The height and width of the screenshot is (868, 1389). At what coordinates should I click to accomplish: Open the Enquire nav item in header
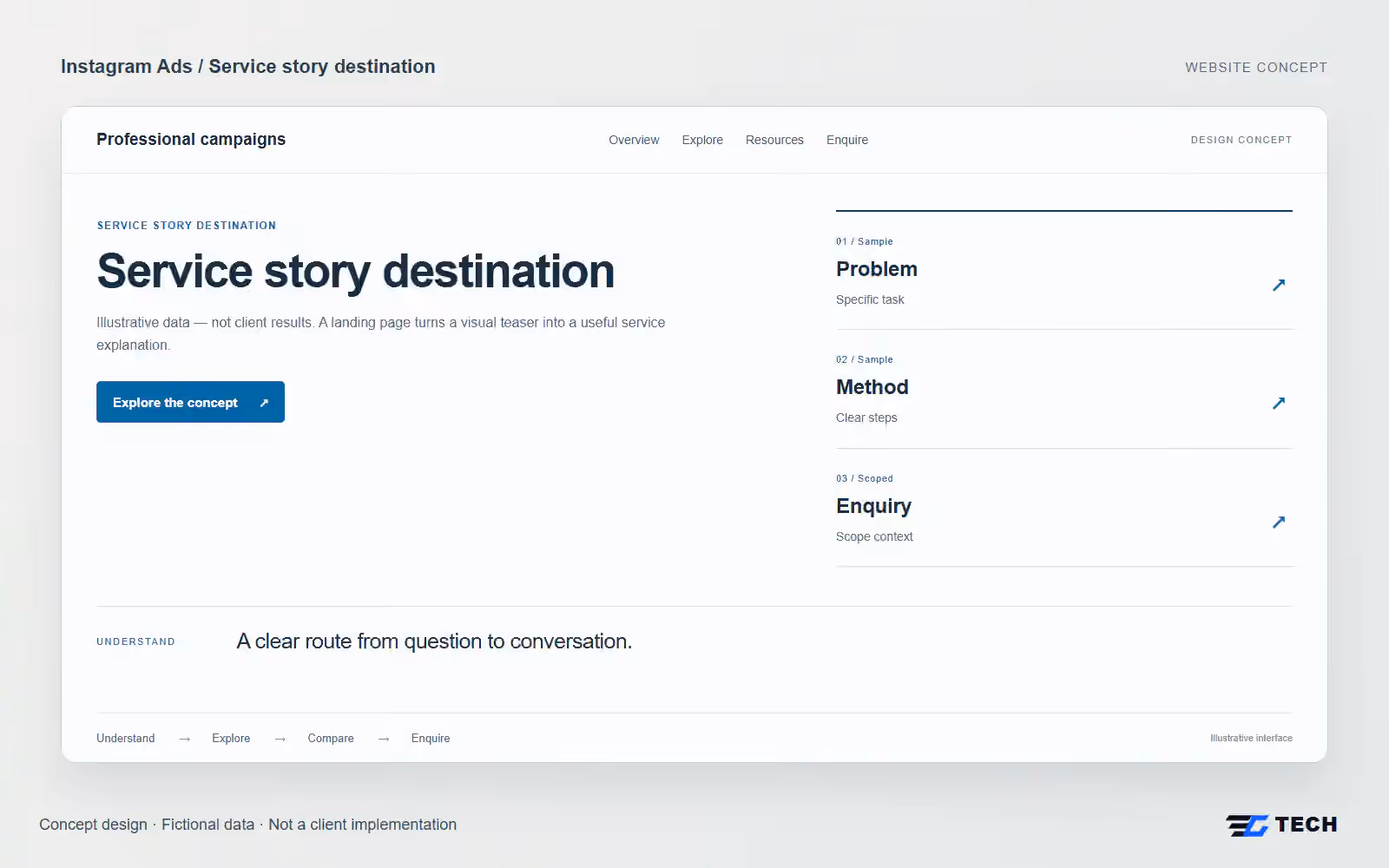click(847, 140)
